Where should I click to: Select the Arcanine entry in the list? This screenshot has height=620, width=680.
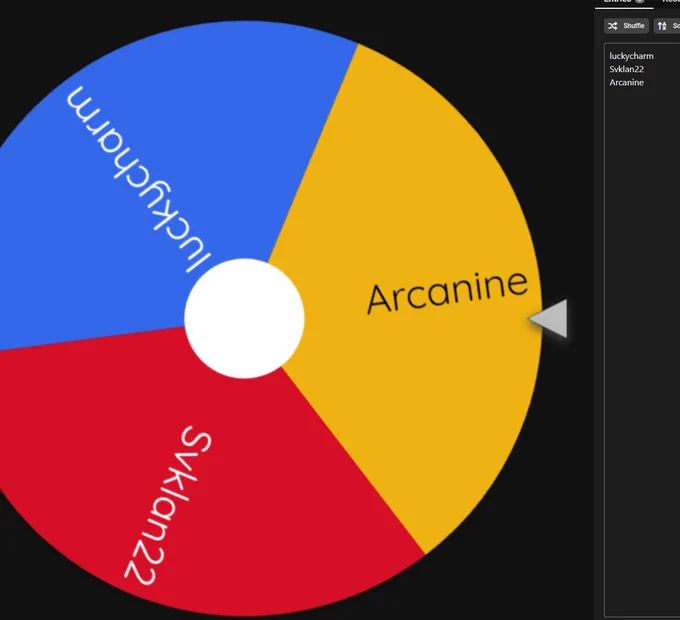(626, 82)
